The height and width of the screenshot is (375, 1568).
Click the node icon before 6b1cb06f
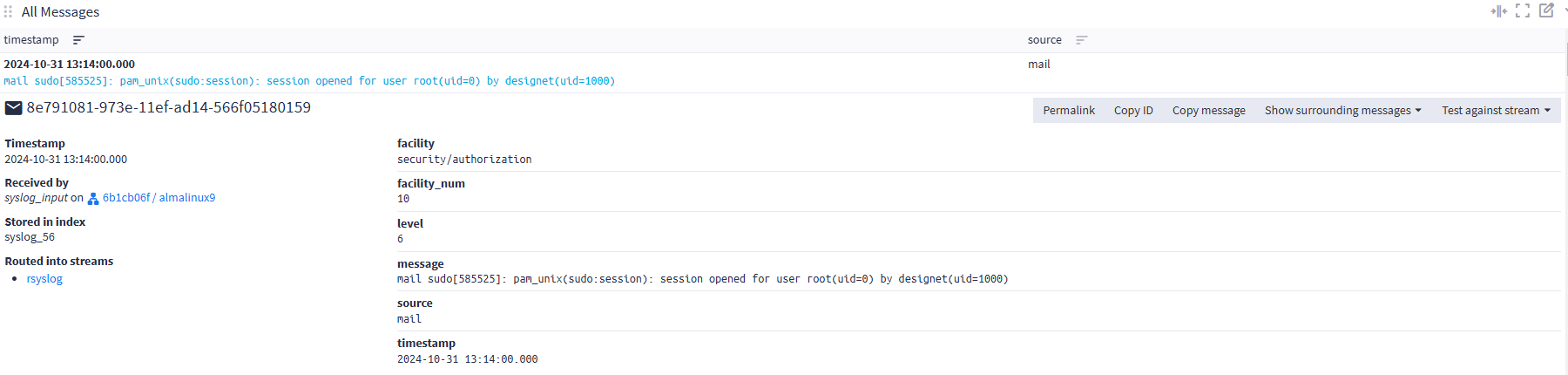click(93, 199)
